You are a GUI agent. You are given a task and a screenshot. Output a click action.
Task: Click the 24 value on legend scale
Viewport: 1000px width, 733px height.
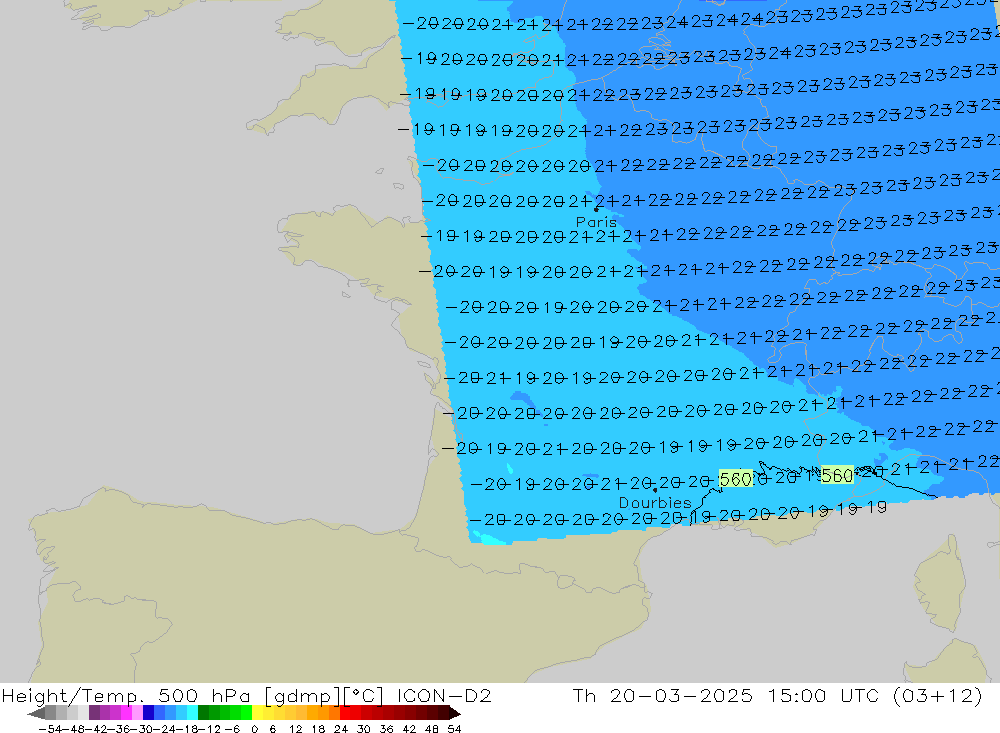point(341,729)
